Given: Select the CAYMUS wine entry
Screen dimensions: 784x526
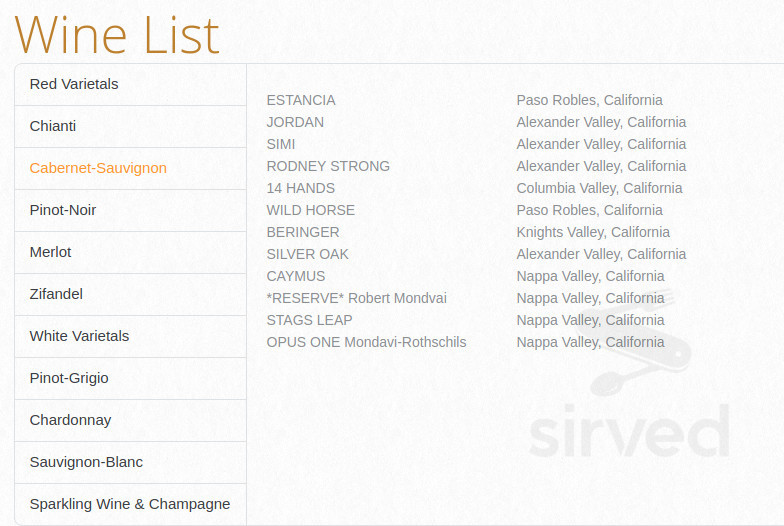Looking at the screenshot, I should click(x=295, y=276).
